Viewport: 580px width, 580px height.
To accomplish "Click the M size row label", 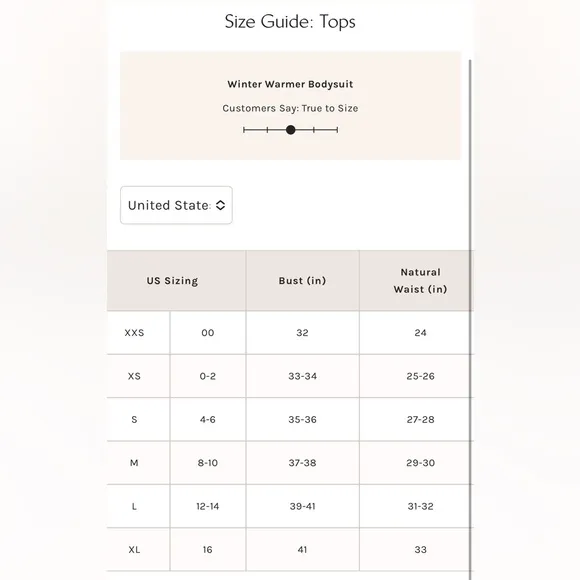I will (134, 463).
